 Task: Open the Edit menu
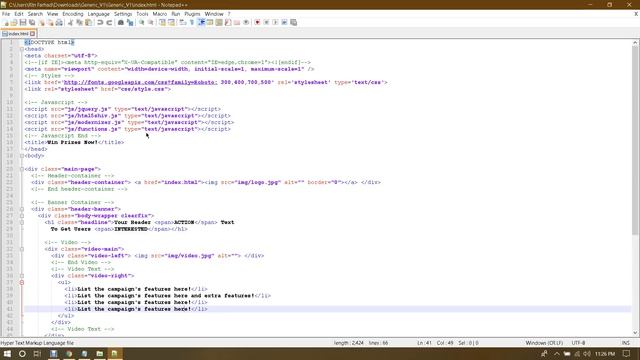19,14
